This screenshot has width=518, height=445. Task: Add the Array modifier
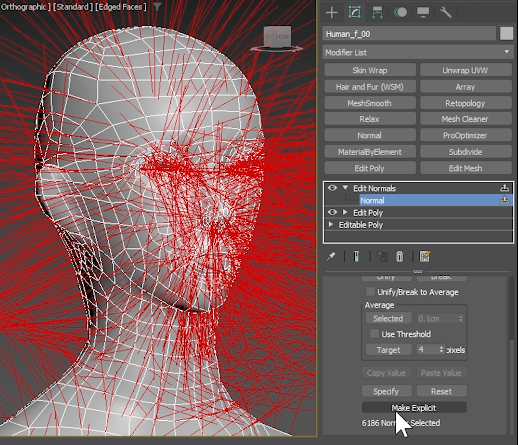(466, 87)
